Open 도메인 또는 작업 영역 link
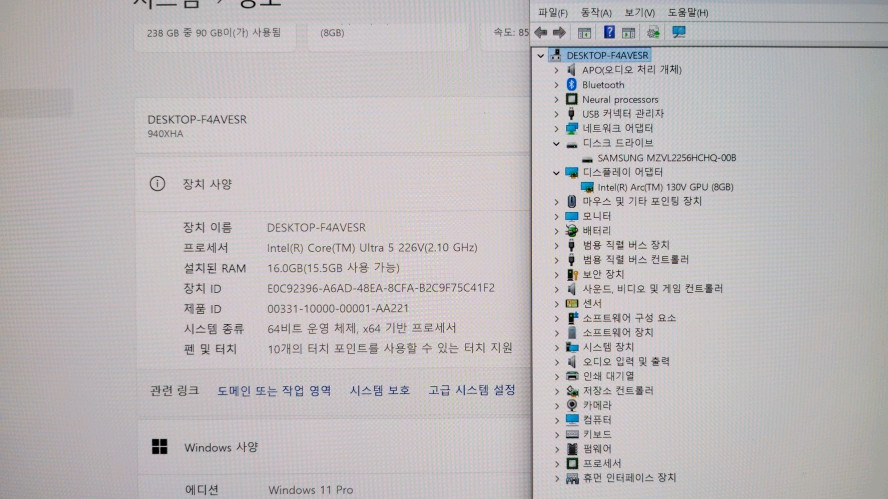 [x=274, y=390]
